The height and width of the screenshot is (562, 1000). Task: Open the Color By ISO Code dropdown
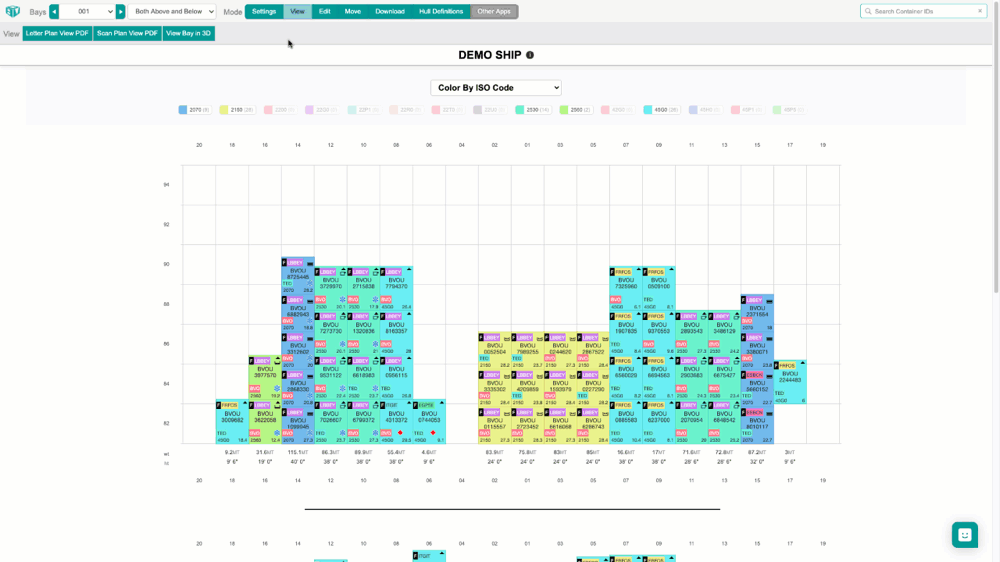496,88
